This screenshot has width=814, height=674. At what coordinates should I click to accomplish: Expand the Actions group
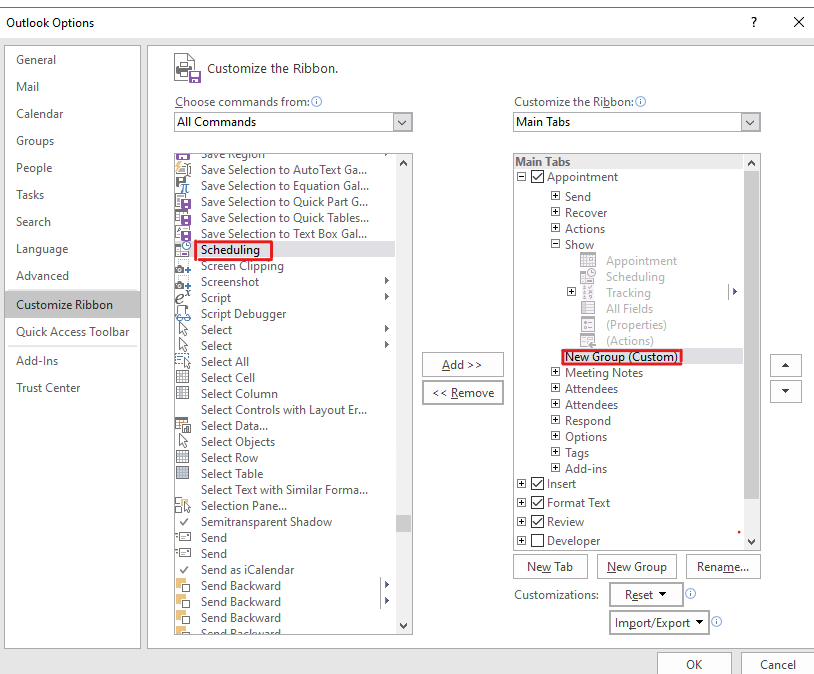click(555, 228)
